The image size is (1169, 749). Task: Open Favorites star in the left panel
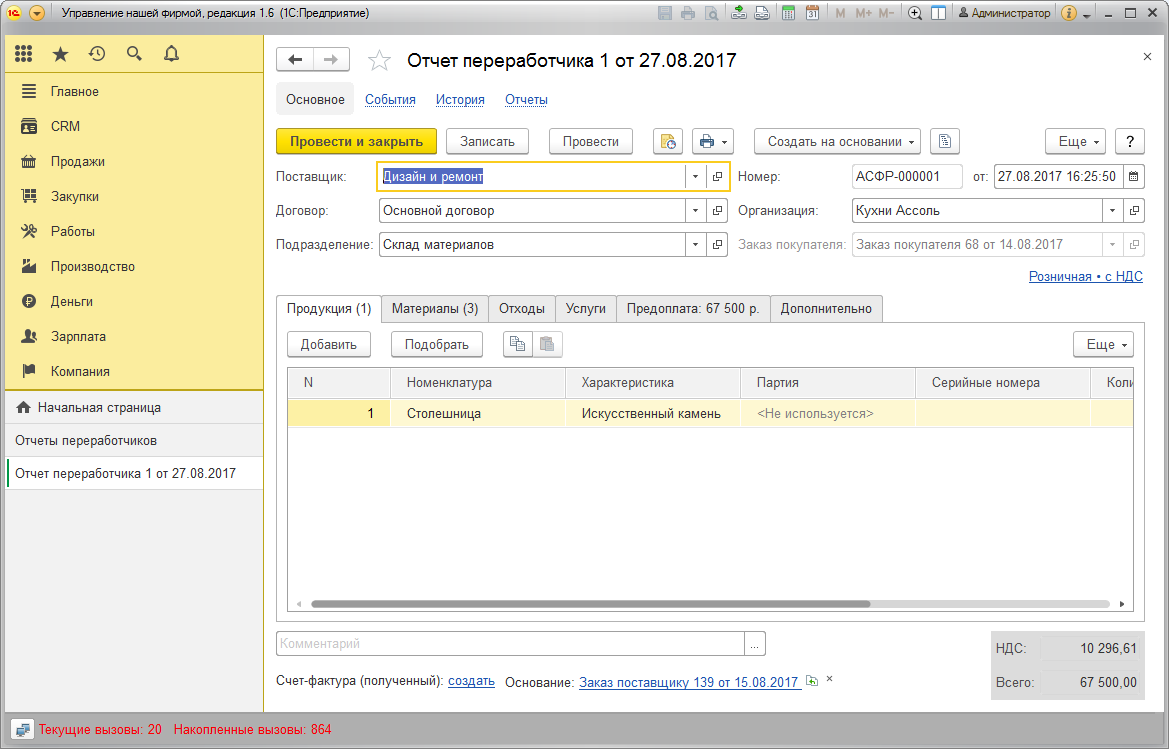[60, 54]
